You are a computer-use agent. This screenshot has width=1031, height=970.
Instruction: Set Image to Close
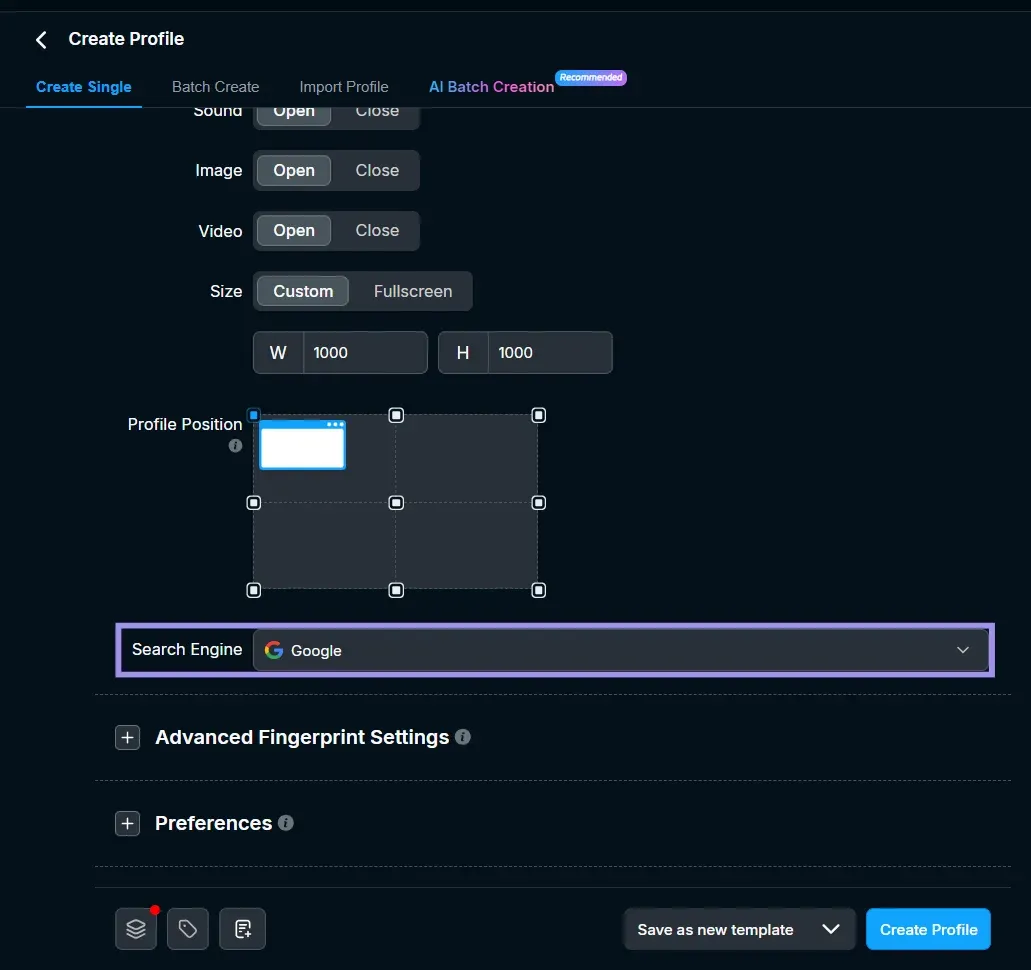tap(377, 170)
